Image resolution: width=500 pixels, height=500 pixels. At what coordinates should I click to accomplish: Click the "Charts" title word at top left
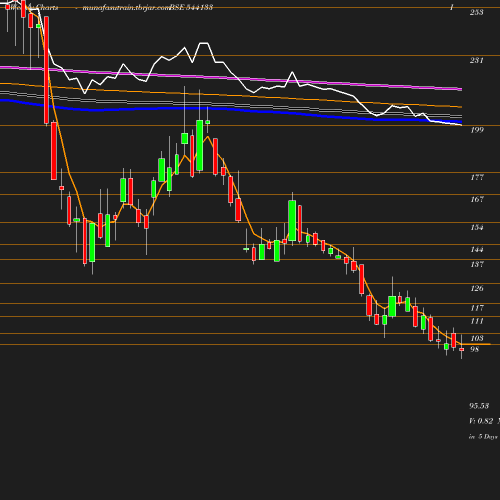click(x=47, y=7)
